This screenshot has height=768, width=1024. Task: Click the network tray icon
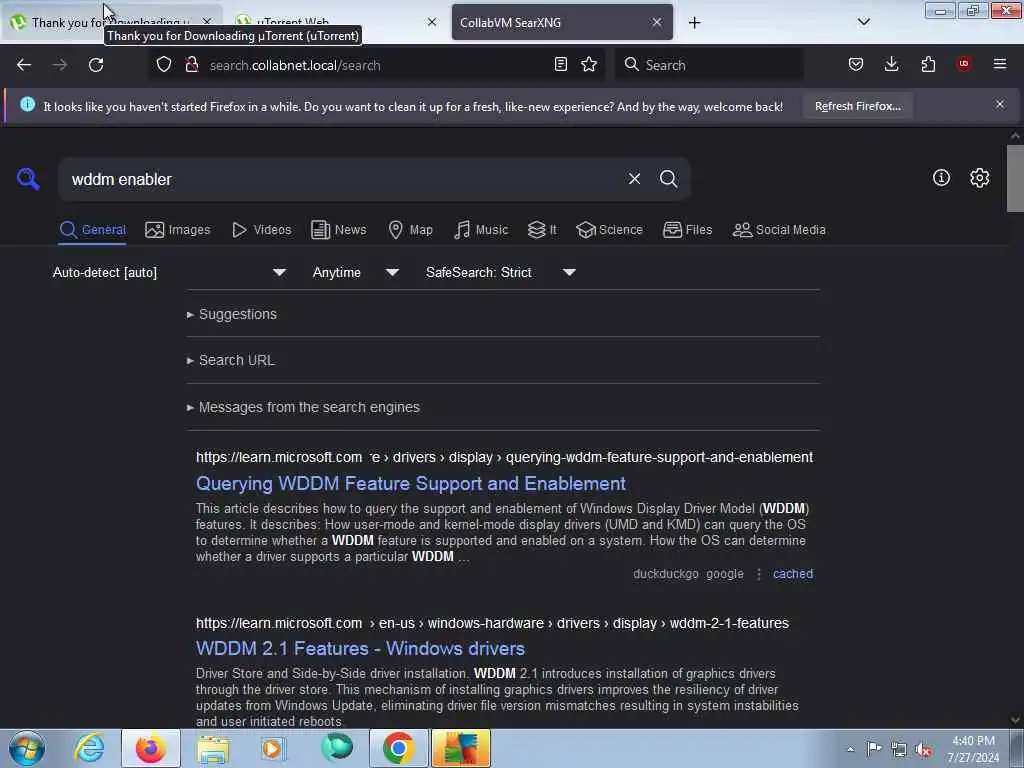[899, 749]
